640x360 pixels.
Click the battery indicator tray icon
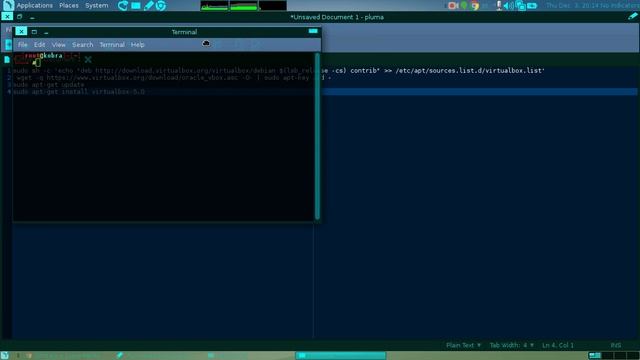click(532, 6)
